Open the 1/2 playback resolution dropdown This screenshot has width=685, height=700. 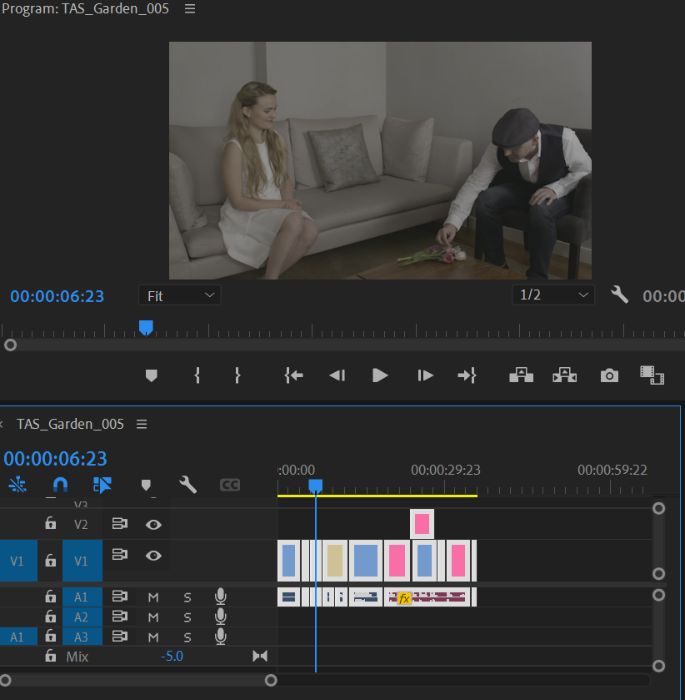click(x=553, y=295)
